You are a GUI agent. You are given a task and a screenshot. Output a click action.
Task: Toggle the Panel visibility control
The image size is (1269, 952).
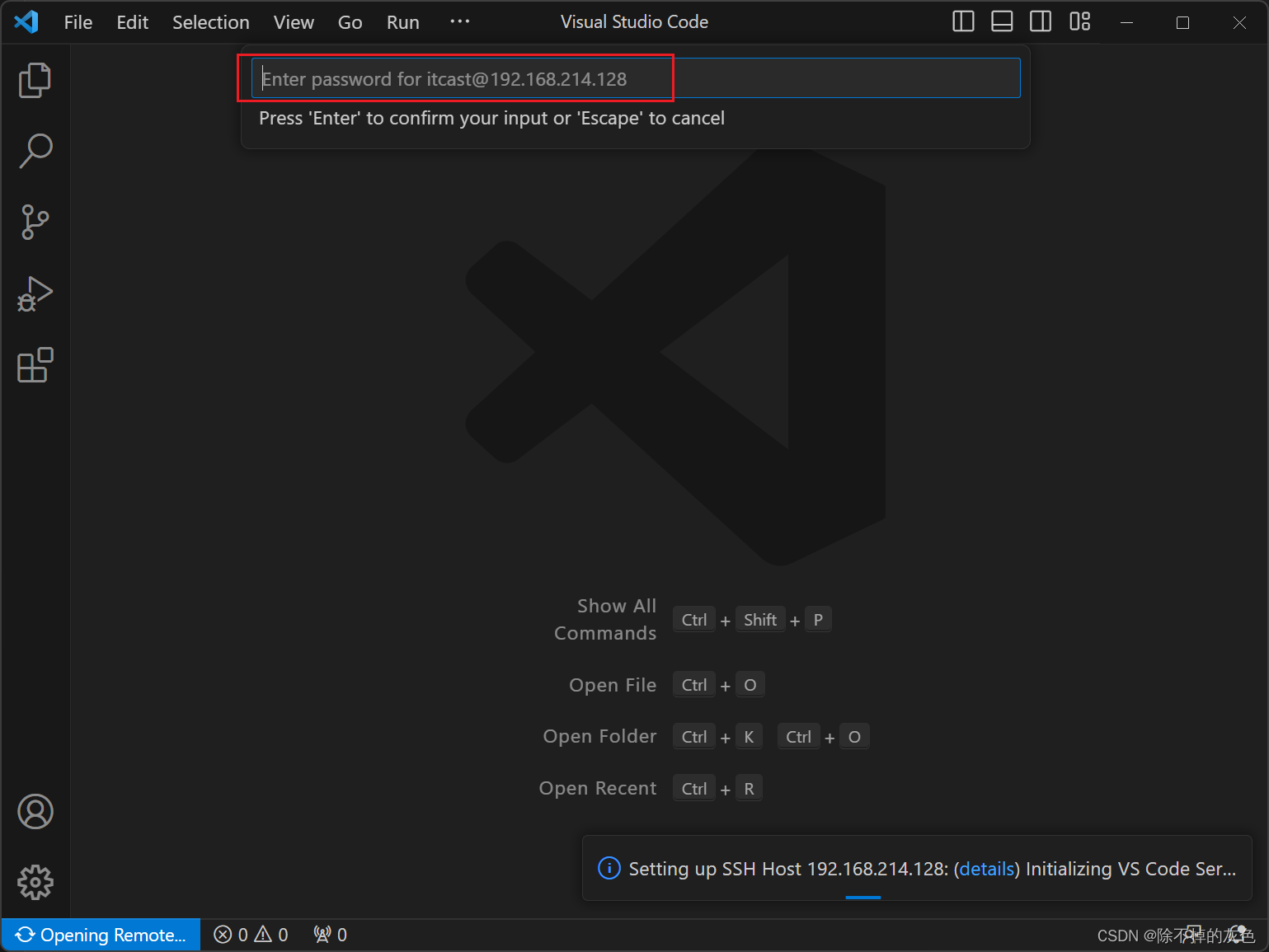point(1001,21)
